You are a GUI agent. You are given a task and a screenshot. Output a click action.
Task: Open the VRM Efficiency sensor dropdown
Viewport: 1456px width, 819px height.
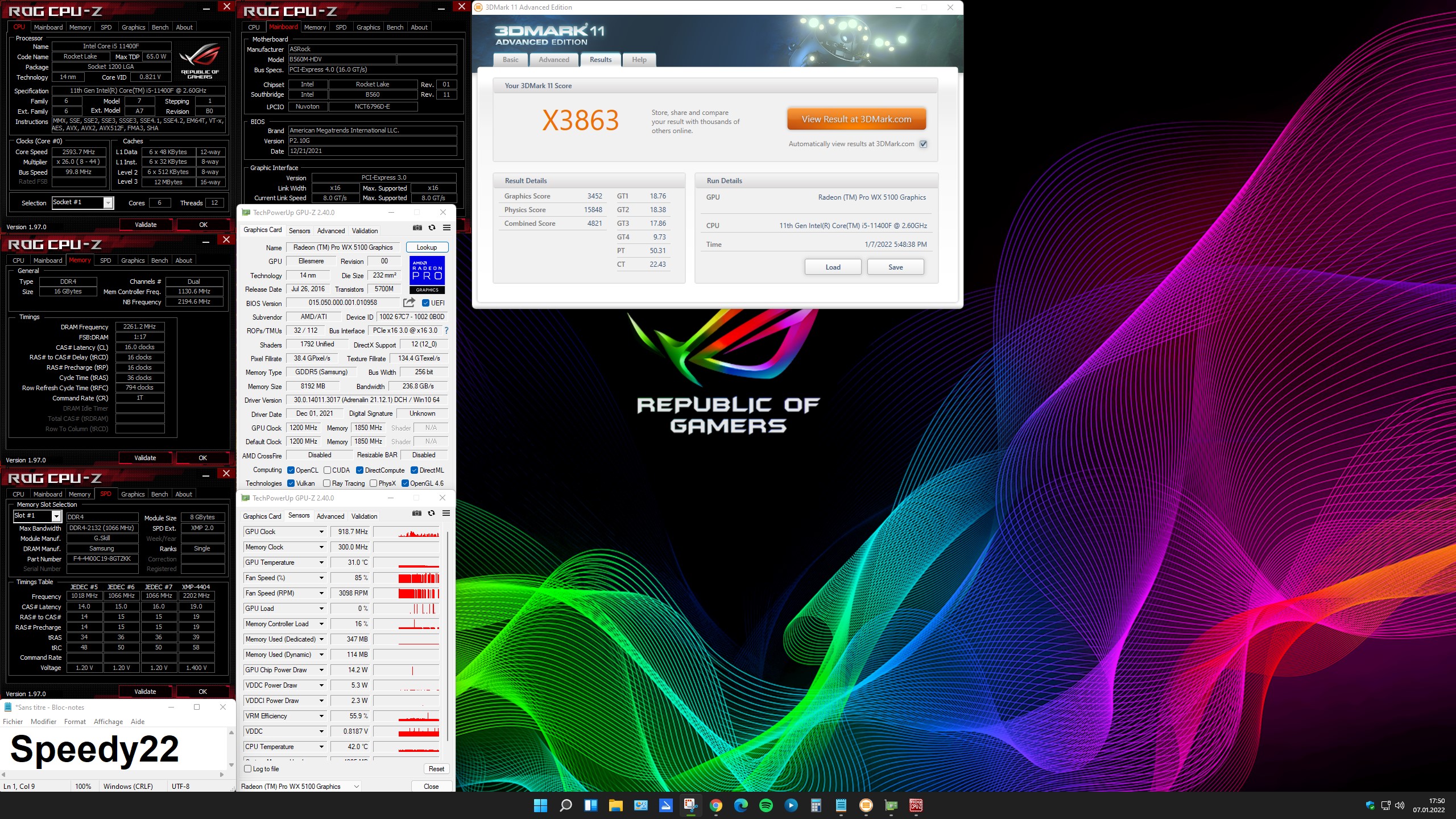click(321, 716)
